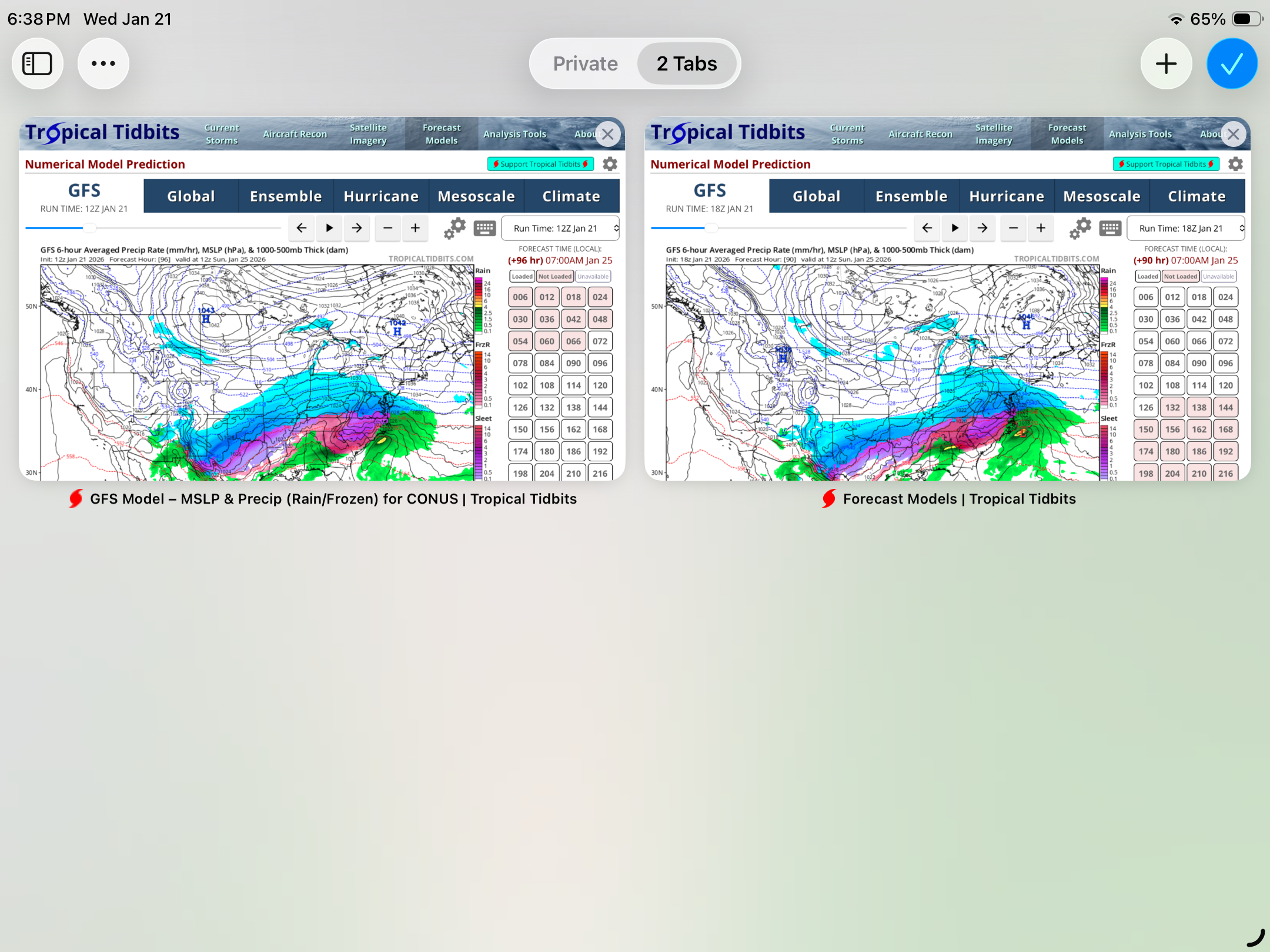Click the settings gear beside Support button, right tab

click(1235, 164)
